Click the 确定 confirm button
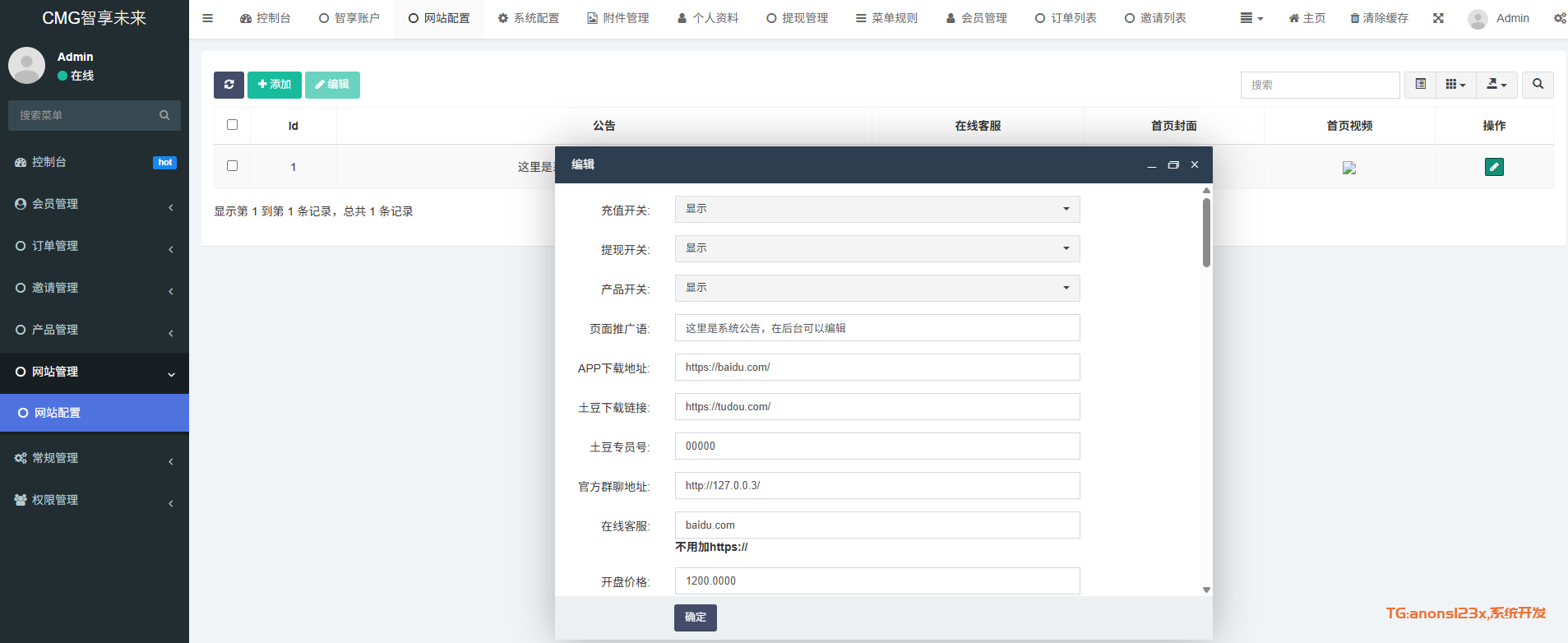The width and height of the screenshot is (1568, 643). click(695, 618)
